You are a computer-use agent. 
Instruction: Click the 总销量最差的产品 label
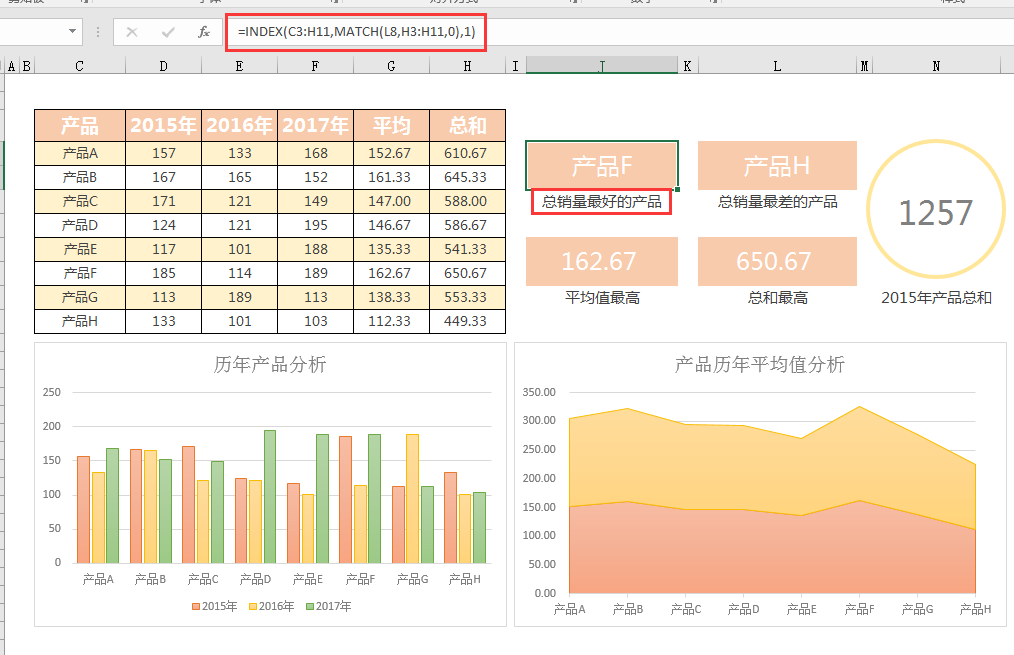[x=777, y=202]
